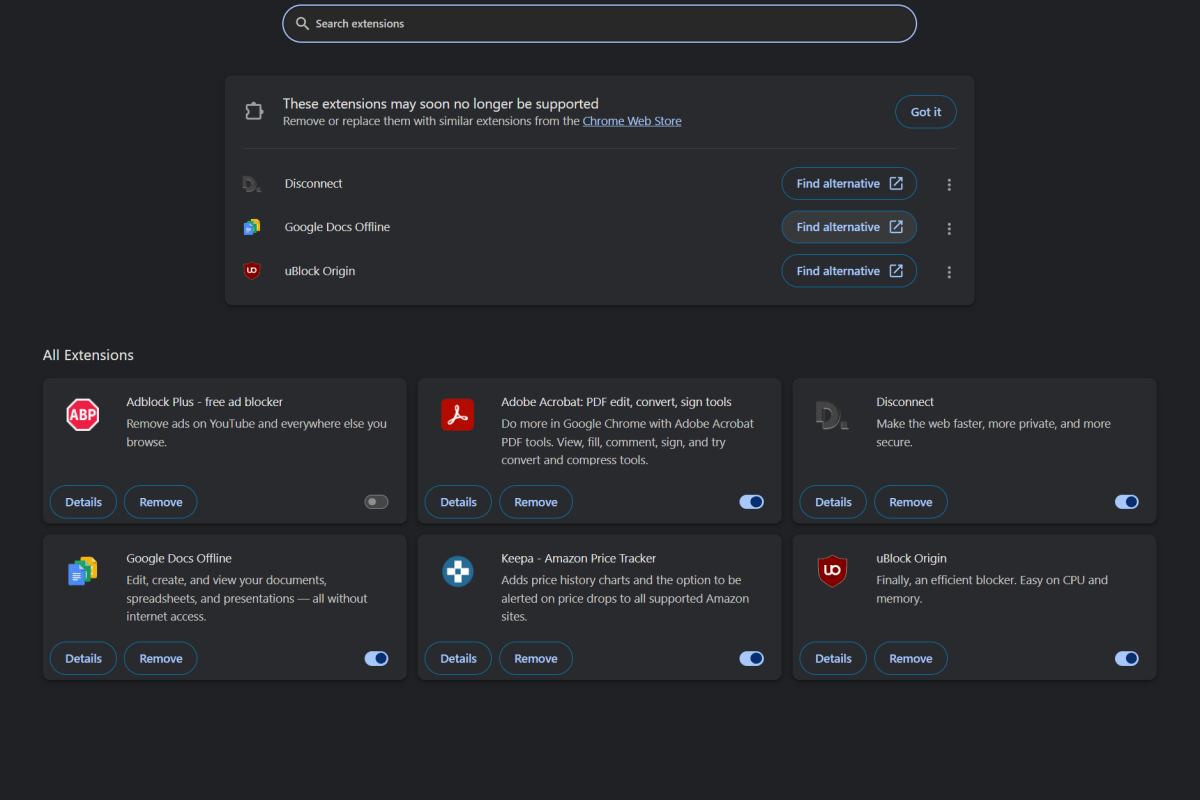Image resolution: width=1200 pixels, height=800 pixels.
Task: Turn off the Keepa extension toggle
Action: point(751,658)
